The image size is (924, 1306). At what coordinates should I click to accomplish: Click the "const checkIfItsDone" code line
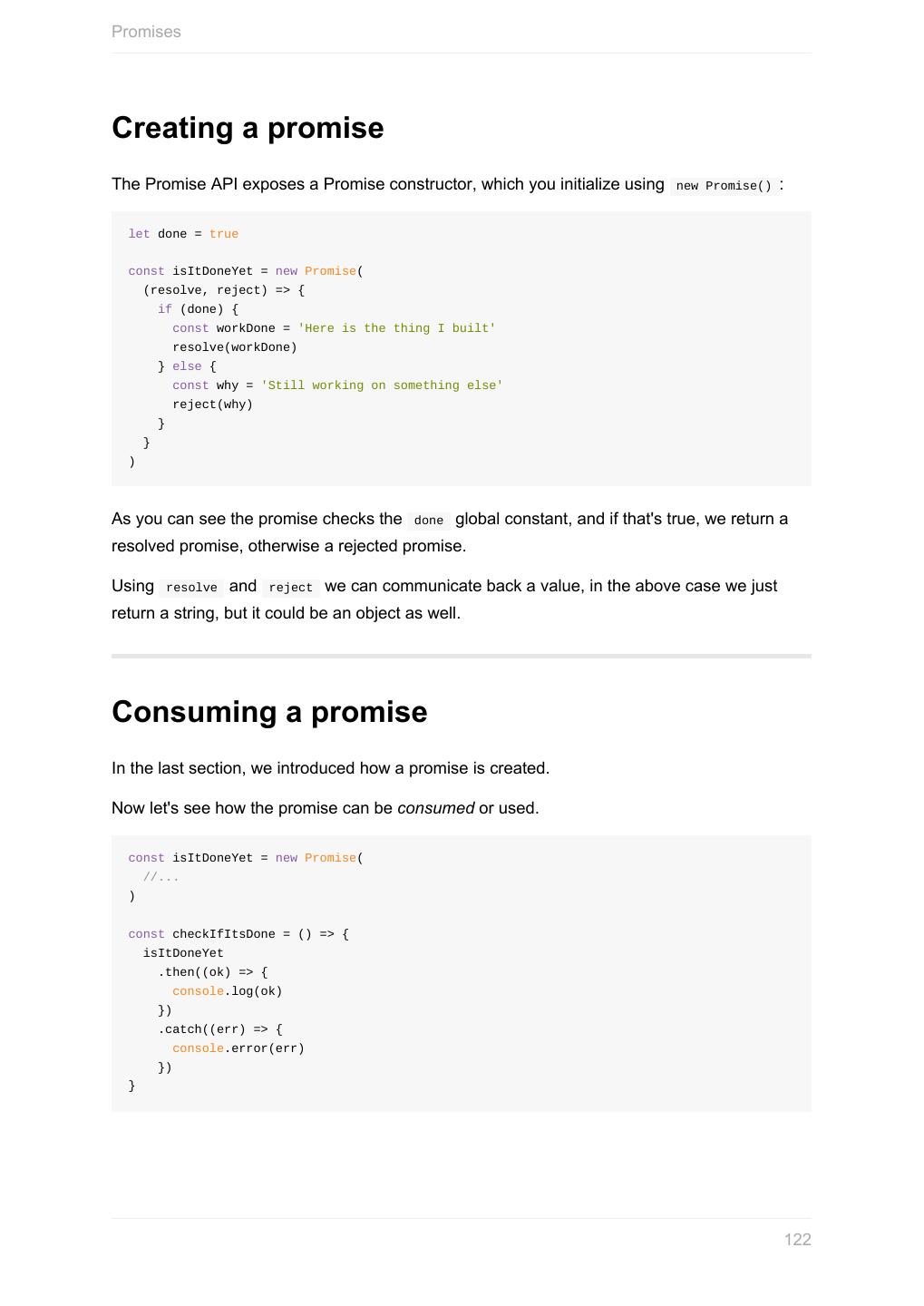click(238, 934)
